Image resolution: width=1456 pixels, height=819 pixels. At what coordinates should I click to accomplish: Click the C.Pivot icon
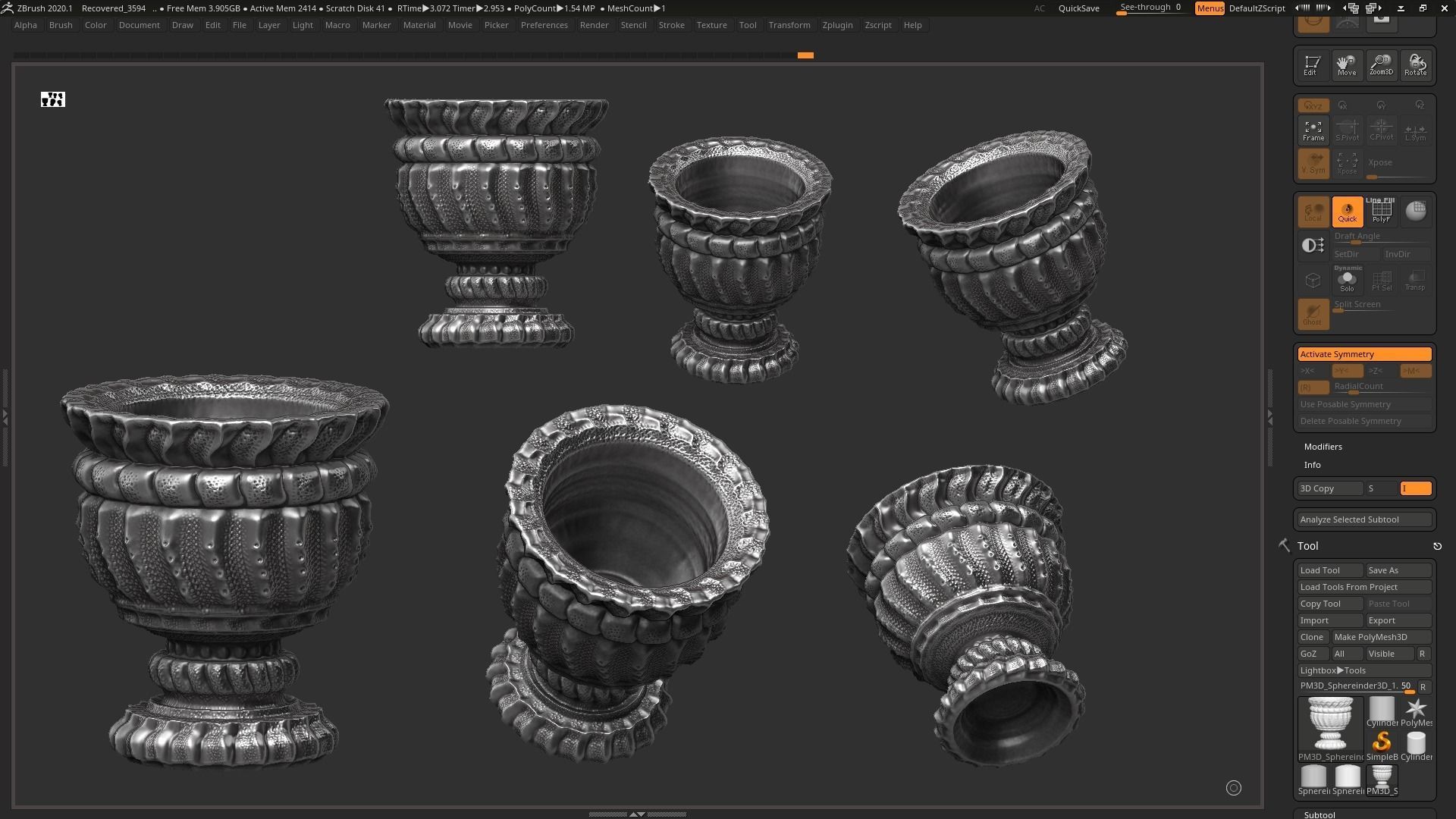tap(1381, 130)
